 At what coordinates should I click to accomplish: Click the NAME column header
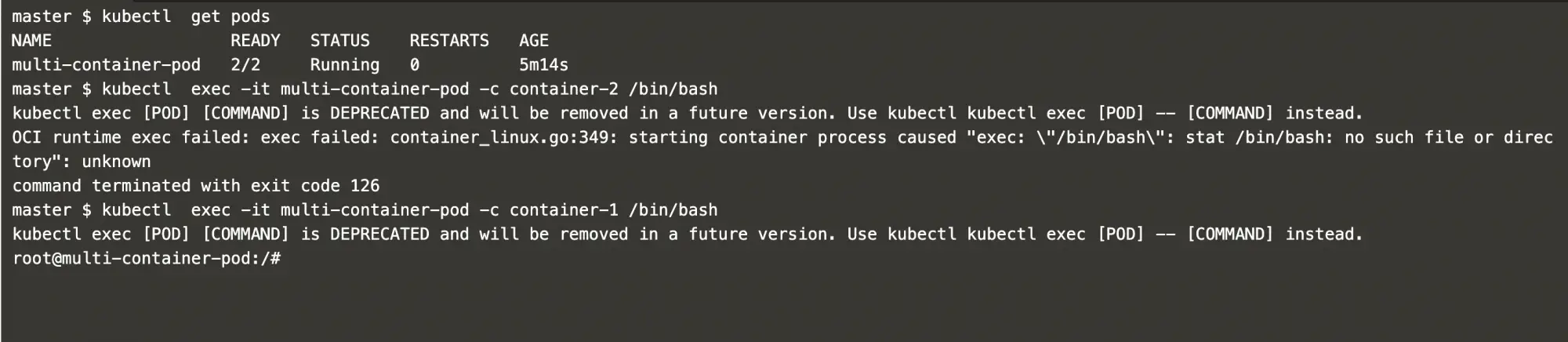[31, 41]
